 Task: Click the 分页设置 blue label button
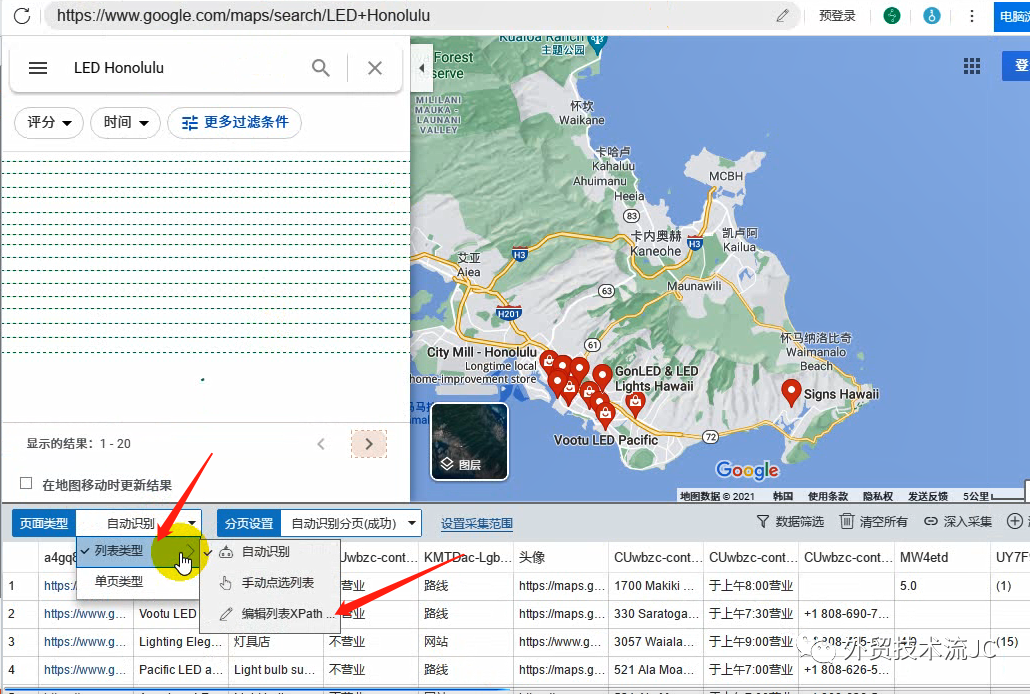(x=249, y=523)
